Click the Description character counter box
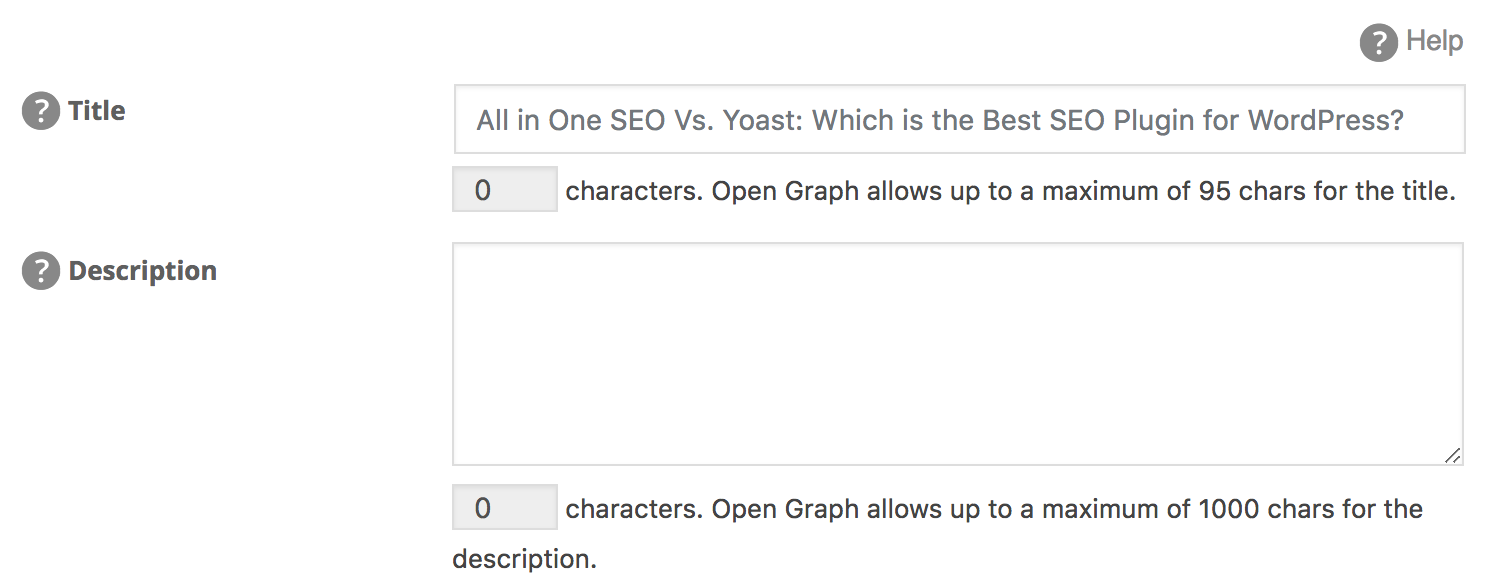This screenshot has height=586, width=1488. [505, 508]
